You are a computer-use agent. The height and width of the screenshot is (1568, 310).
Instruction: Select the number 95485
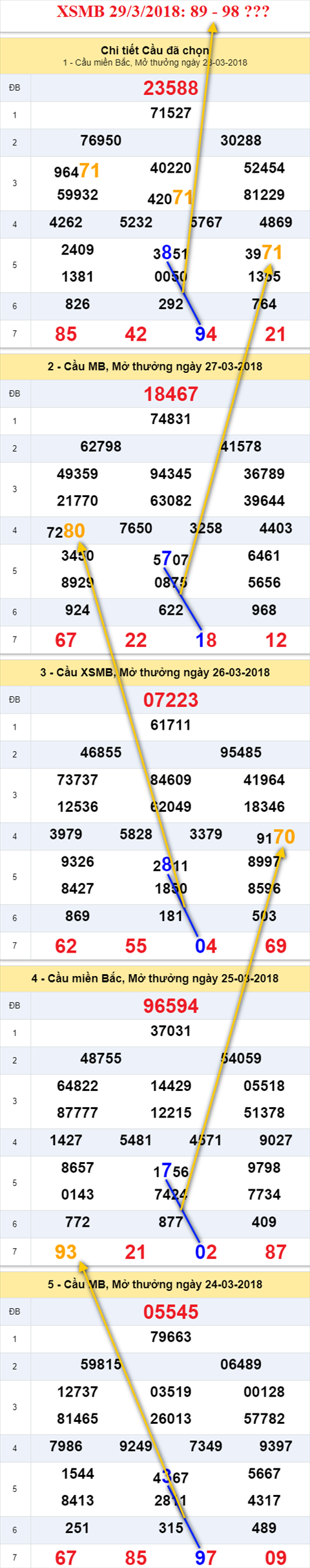tap(241, 752)
